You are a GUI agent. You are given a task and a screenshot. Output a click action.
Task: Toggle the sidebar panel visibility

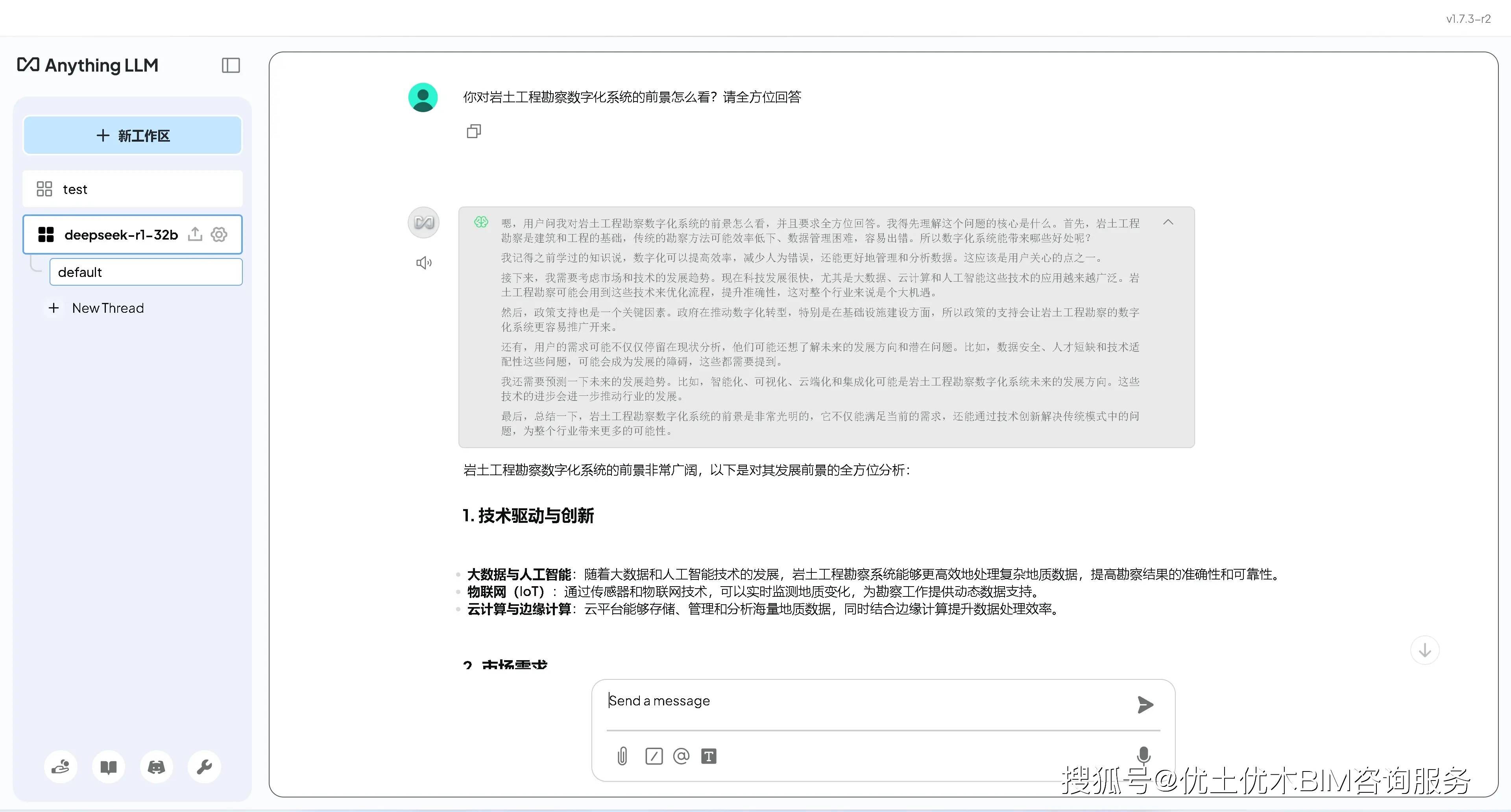(230, 65)
